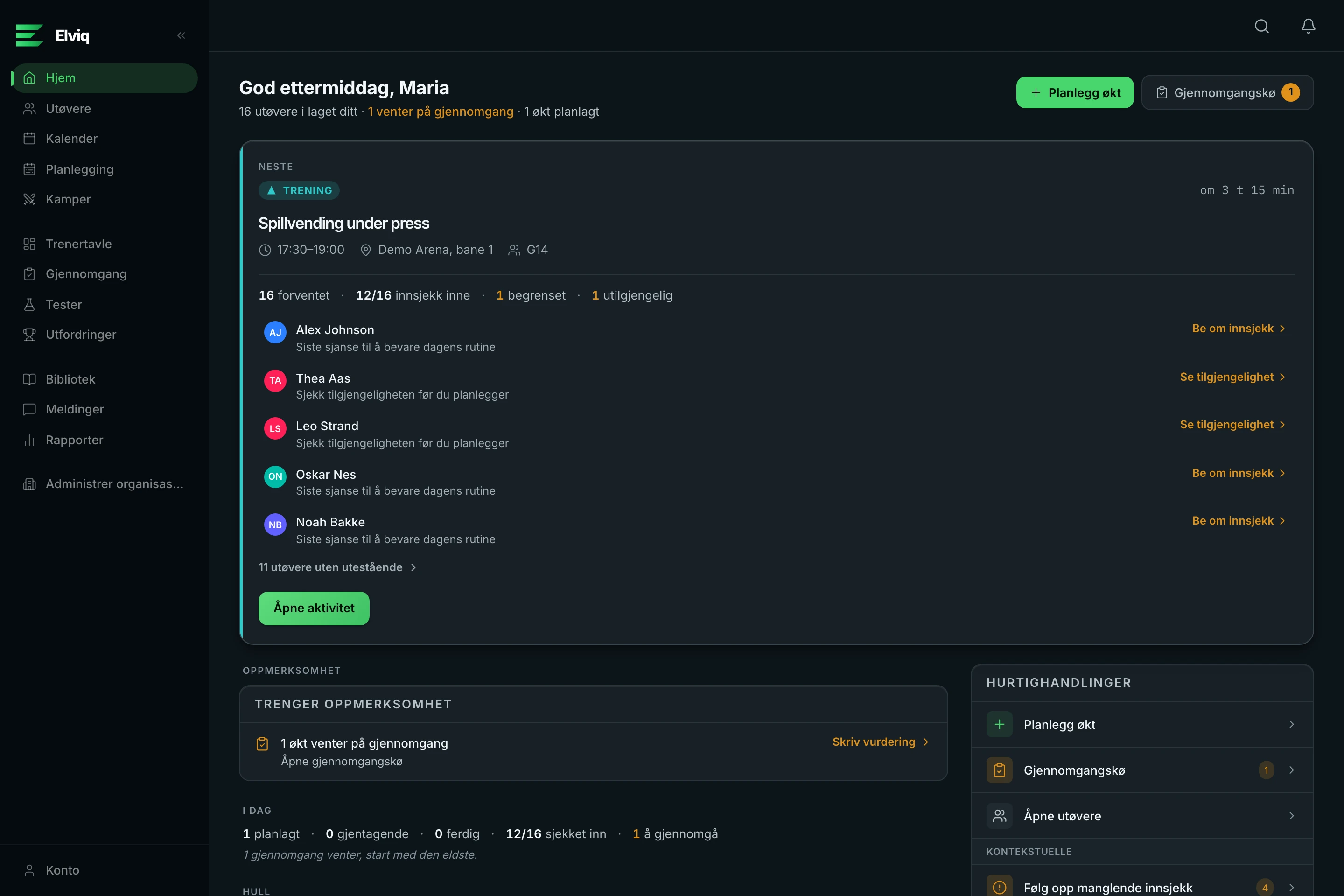Click clipboard icon next to 1 økt venter på gjennomgang

262,744
